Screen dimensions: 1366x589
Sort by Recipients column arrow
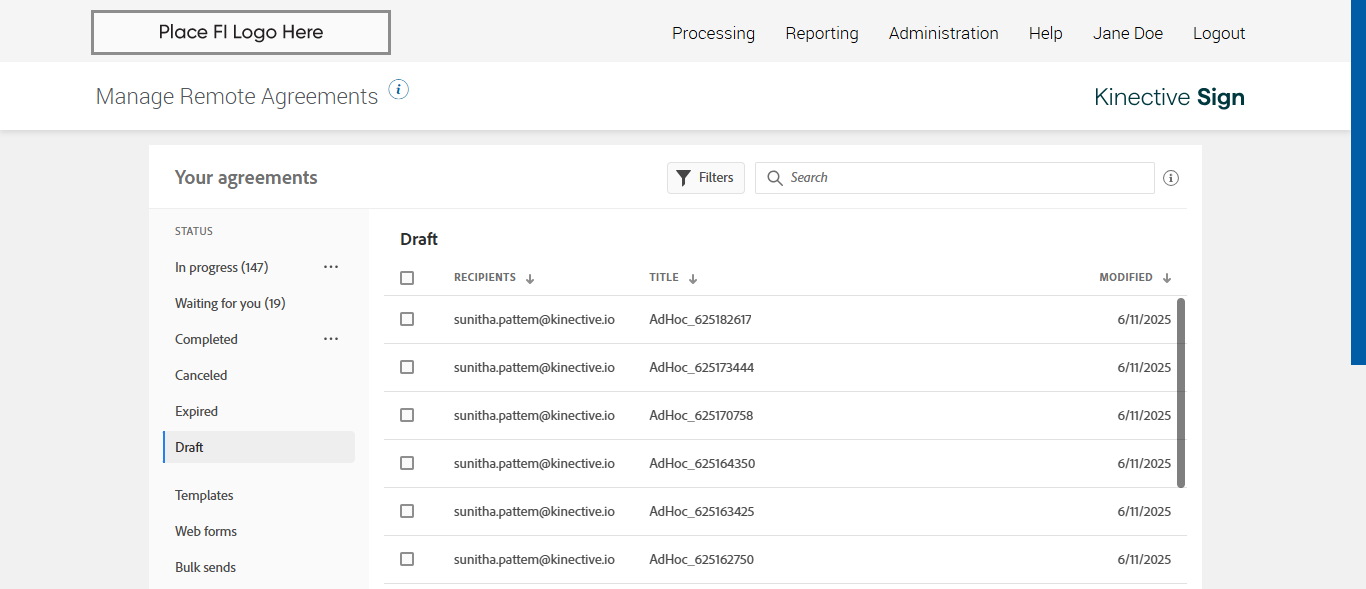pos(530,279)
